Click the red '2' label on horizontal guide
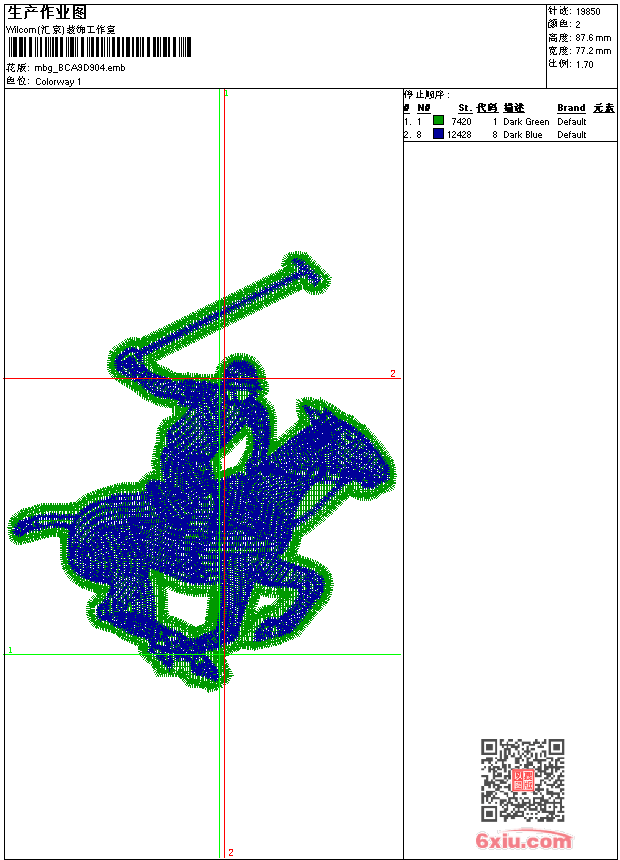The image size is (620, 860). [393, 374]
